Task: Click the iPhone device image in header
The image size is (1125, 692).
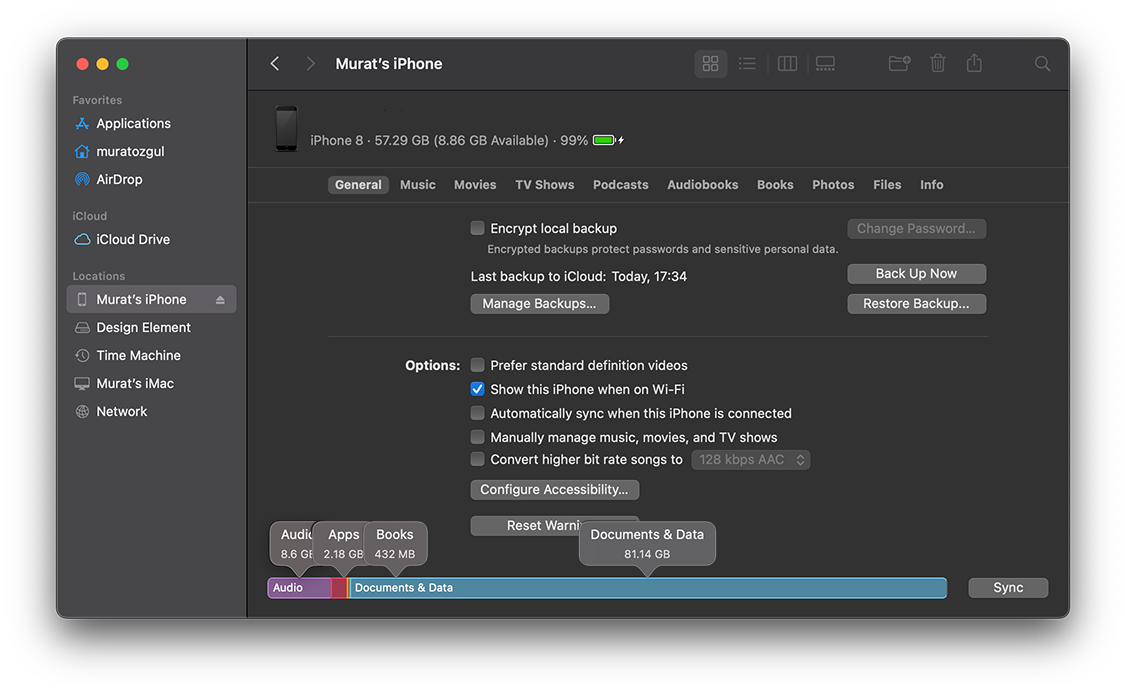Action: point(286,128)
